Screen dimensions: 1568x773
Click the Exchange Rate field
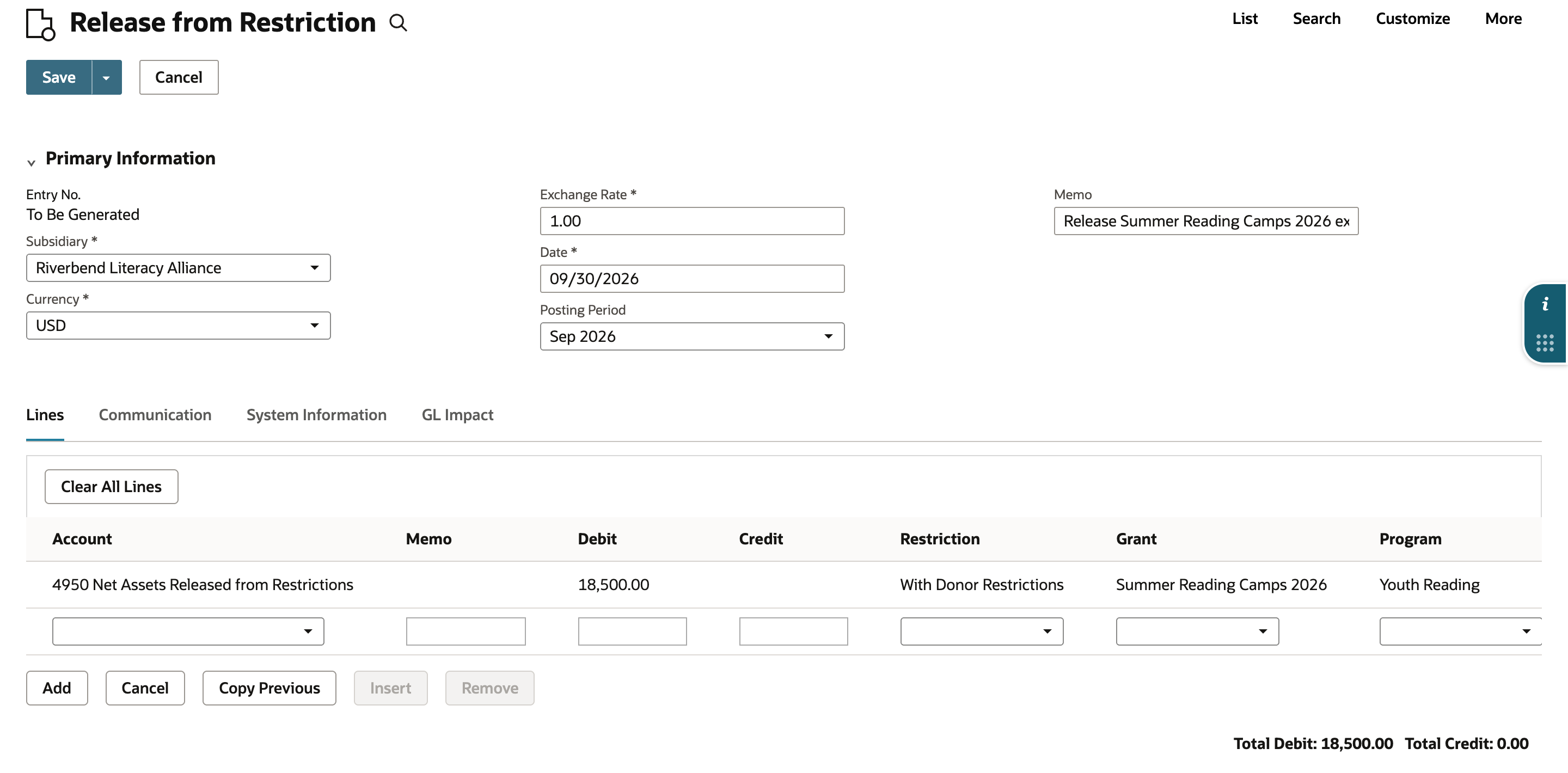point(692,221)
